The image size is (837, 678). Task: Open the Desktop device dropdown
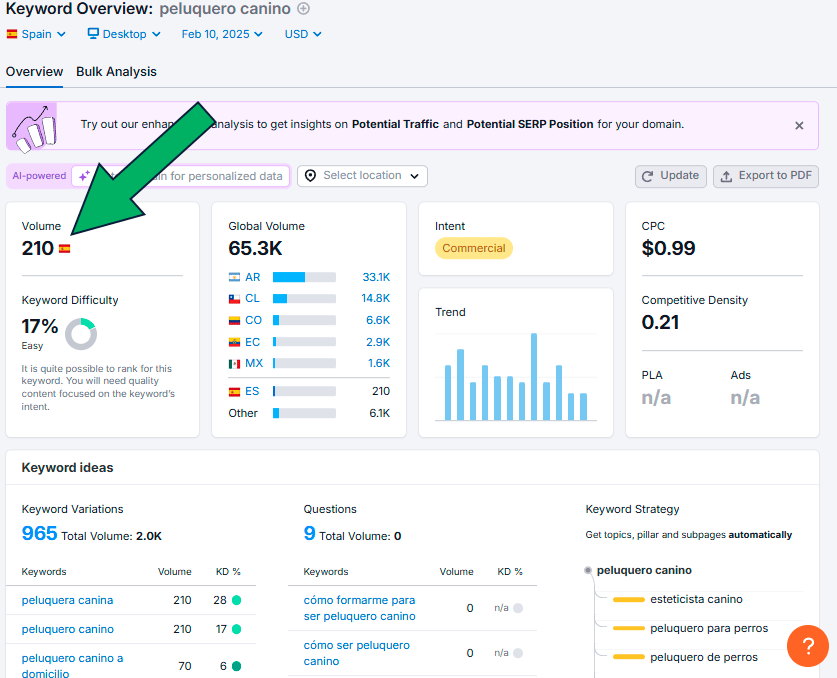pyautogui.click(x=124, y=34)
